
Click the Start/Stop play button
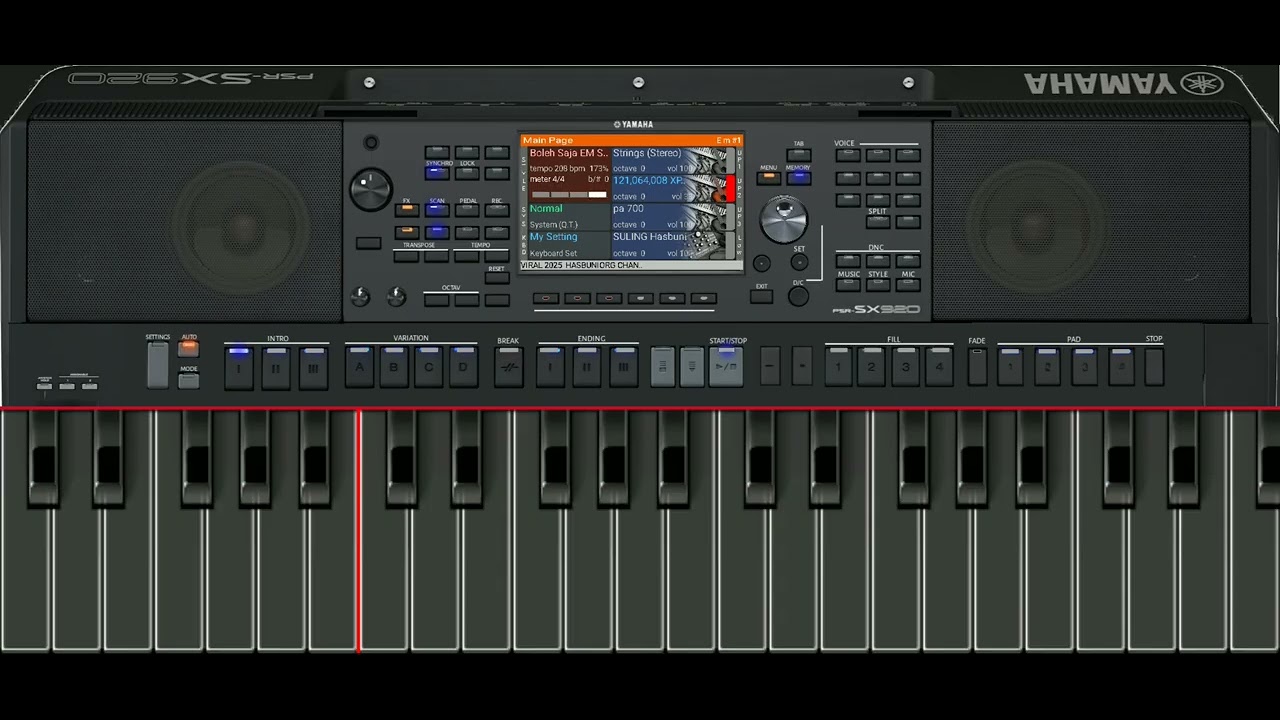pyautogui.click(x=726, y=366)
